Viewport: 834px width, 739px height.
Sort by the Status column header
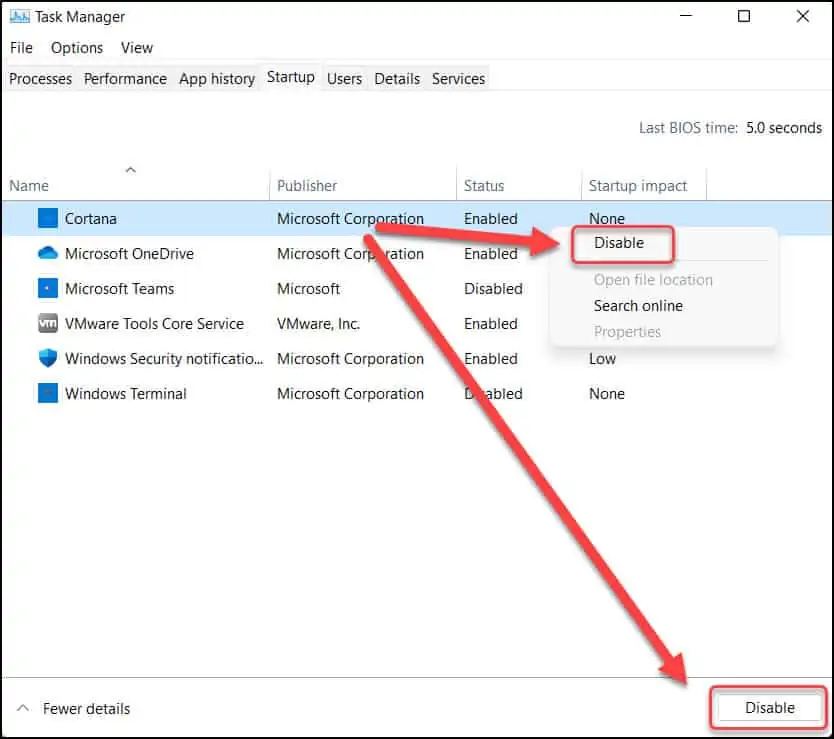click(483, 186)
